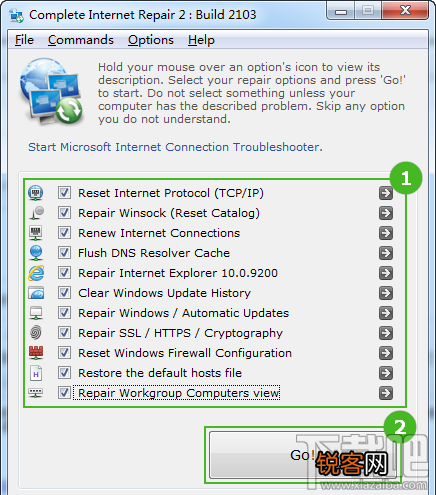
Task: Uncheck Repair Winsock (Reset Catalog)
Action: click(x=64, y=213)
